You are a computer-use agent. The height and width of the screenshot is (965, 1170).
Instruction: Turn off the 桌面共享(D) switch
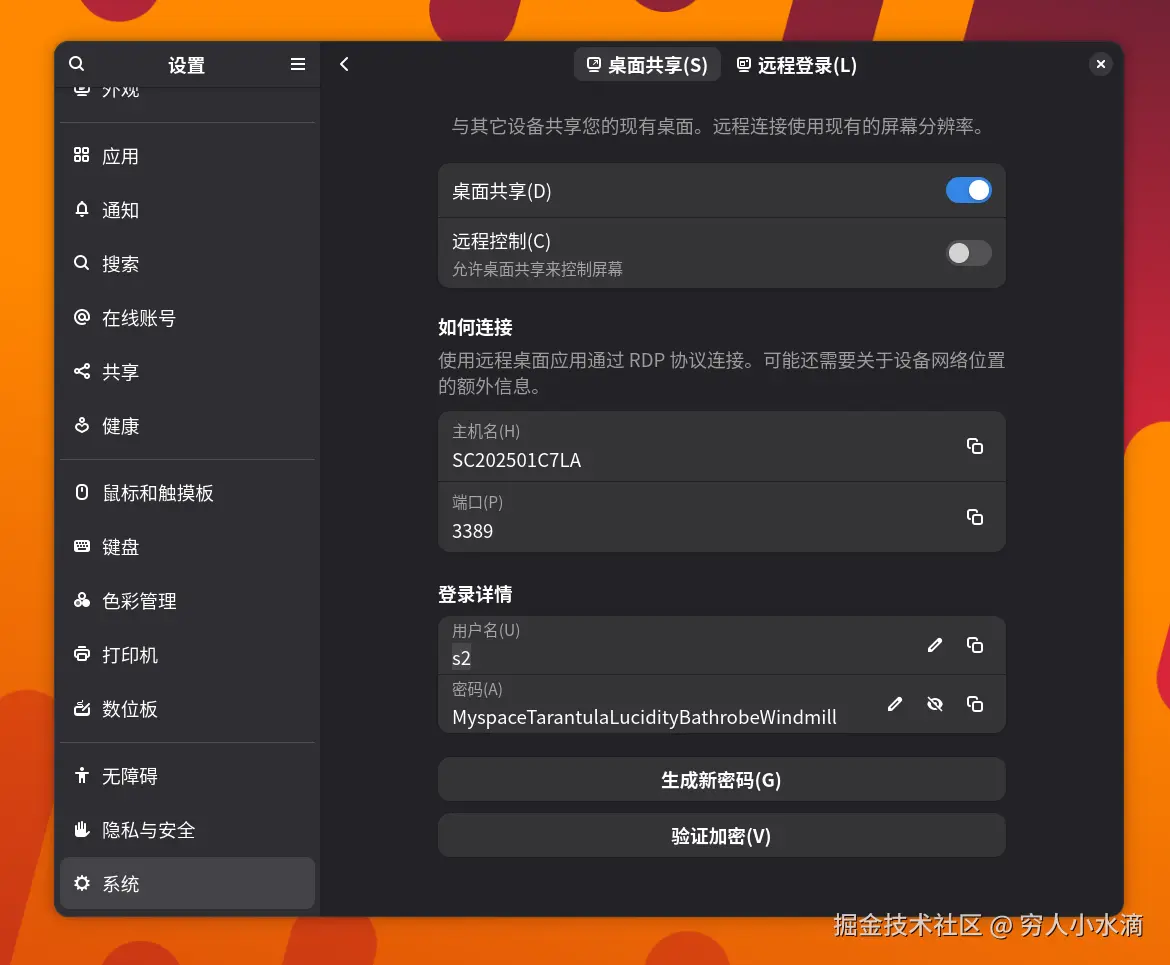(x=969, y=190)
